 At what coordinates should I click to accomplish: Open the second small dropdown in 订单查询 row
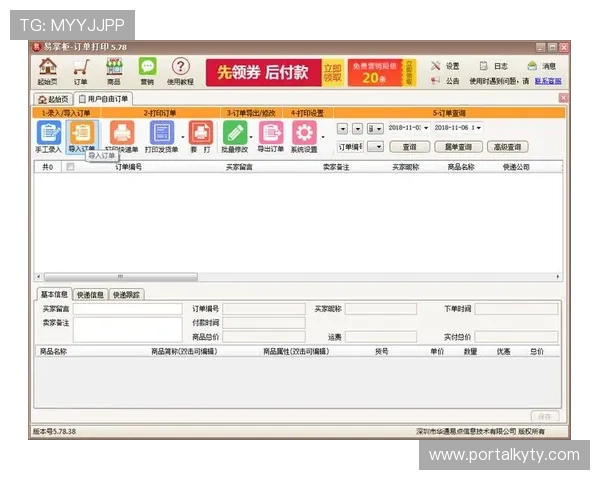(x=357, y=129)
